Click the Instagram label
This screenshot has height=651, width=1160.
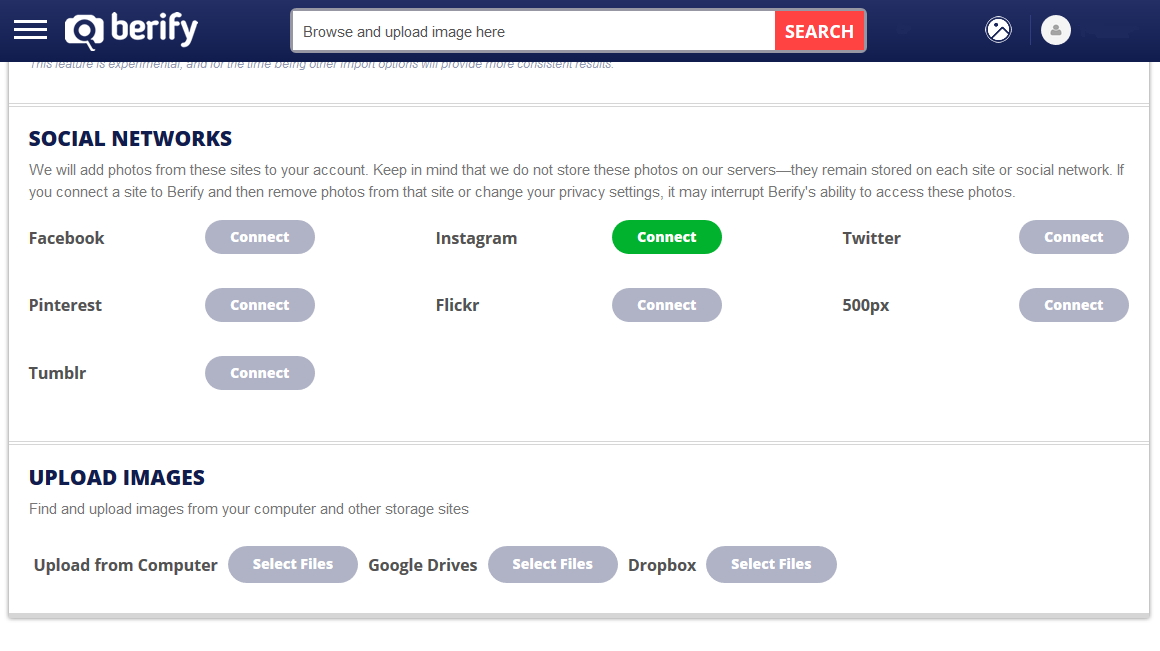tap(476, 238)
